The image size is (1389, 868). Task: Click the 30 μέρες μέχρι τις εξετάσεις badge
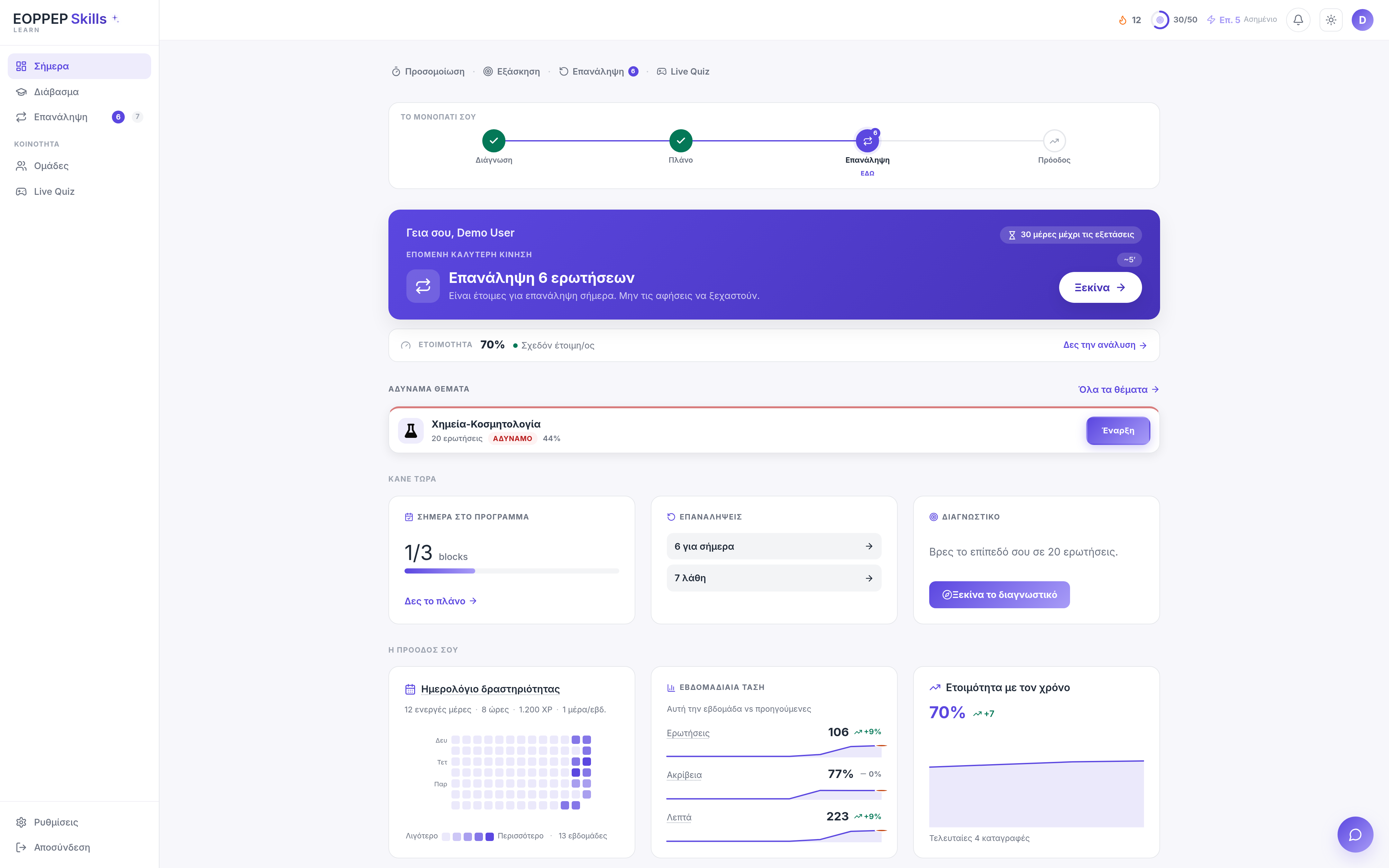click(x=1071, y=235)
